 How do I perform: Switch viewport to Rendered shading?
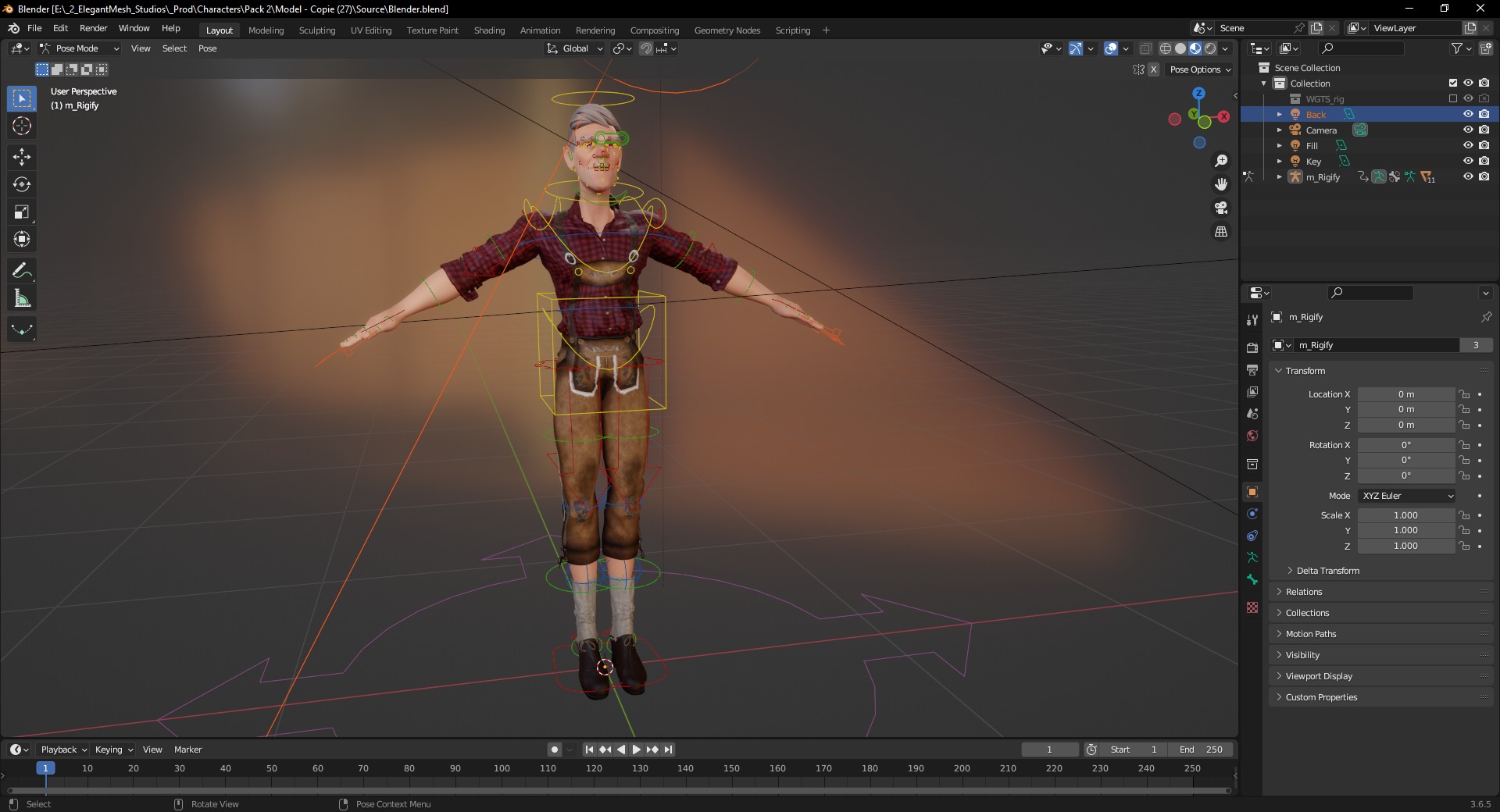coord(1210,48)
